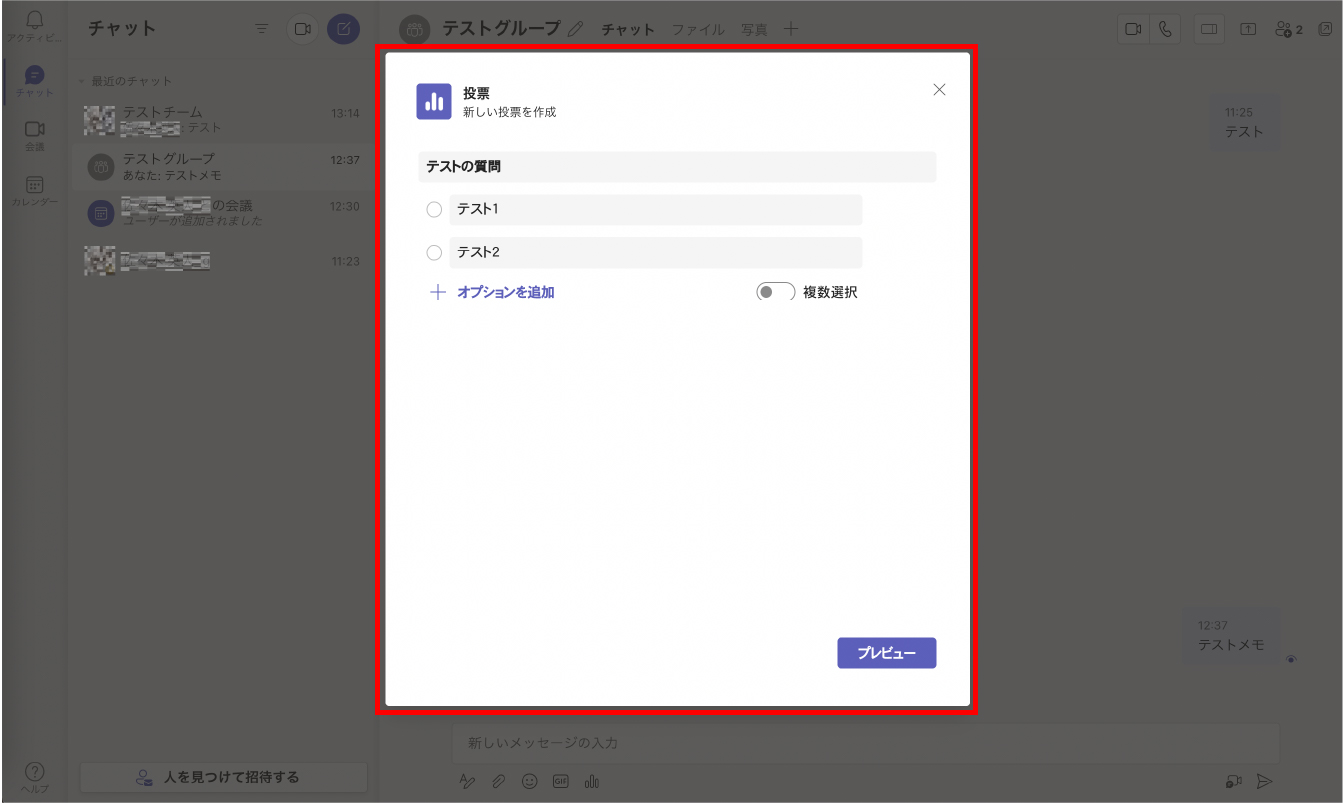Screen dimensions: 1344x803
Task: Select the テスト2 radio button
Action: pos(434,253)
